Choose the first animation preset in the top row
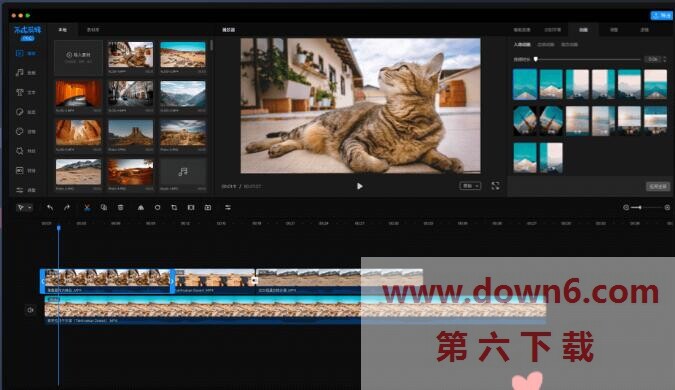The width and height of the screenshot is (675, 390). click(525, 84)
